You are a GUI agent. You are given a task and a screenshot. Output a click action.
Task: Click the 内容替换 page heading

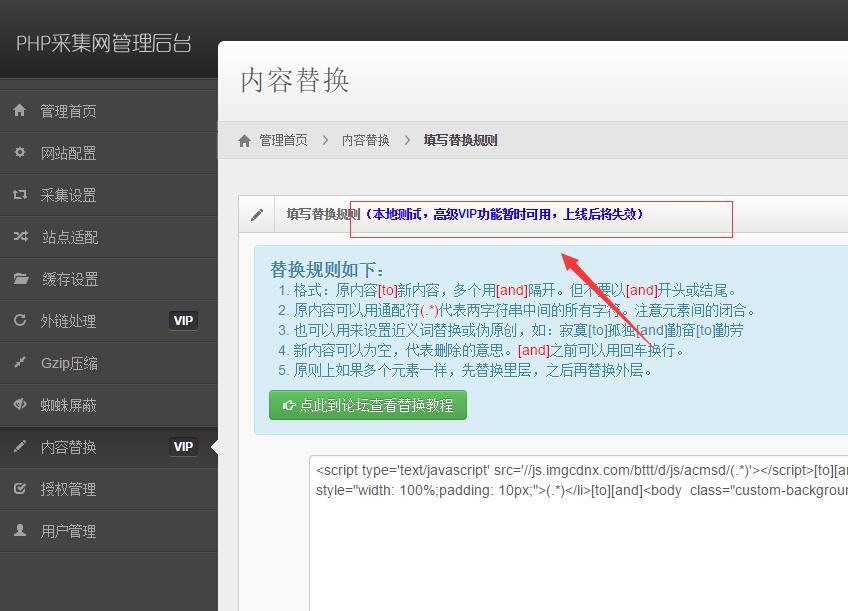[295, 80]
